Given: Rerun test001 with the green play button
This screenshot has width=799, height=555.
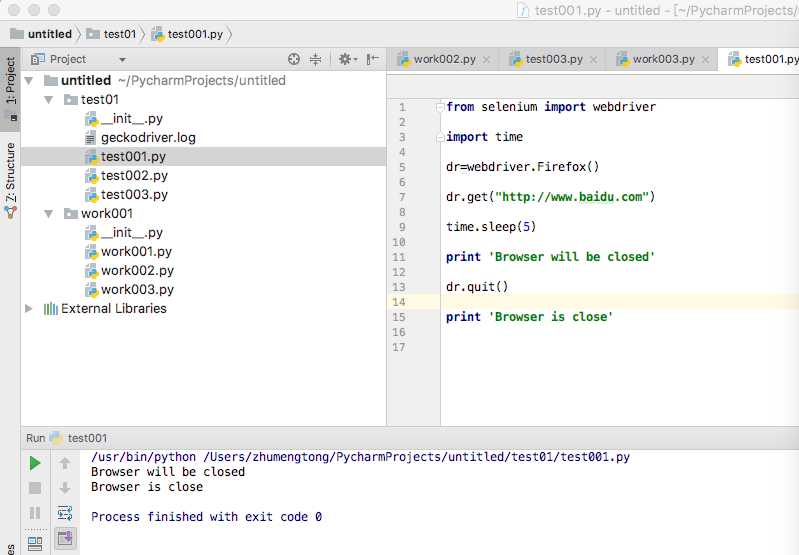Looking at the screenshot, I should [x=35, y=463].
